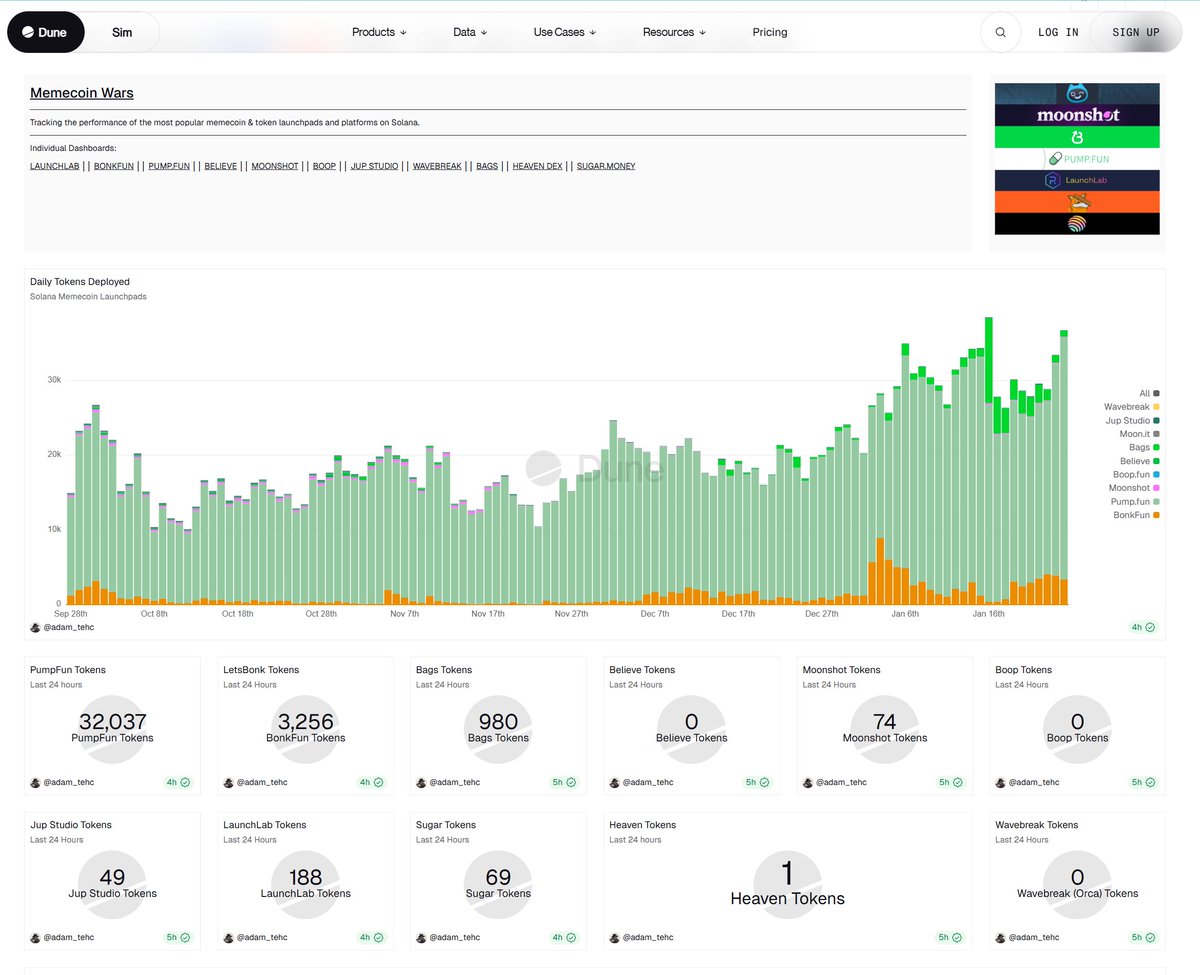Toggle Moonshot series in chart legend
This screenshot has width=1200, height=975.
(x=1134, y=488)
